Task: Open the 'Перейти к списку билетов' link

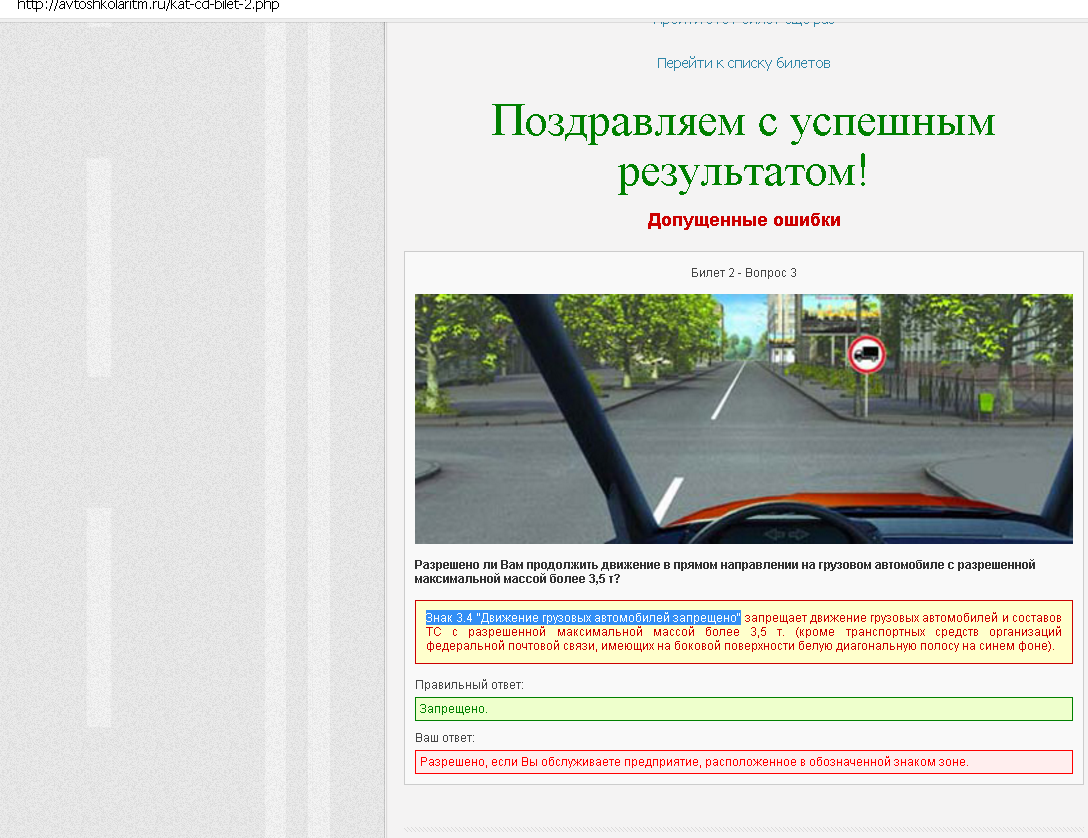Action: click(743, 63)
